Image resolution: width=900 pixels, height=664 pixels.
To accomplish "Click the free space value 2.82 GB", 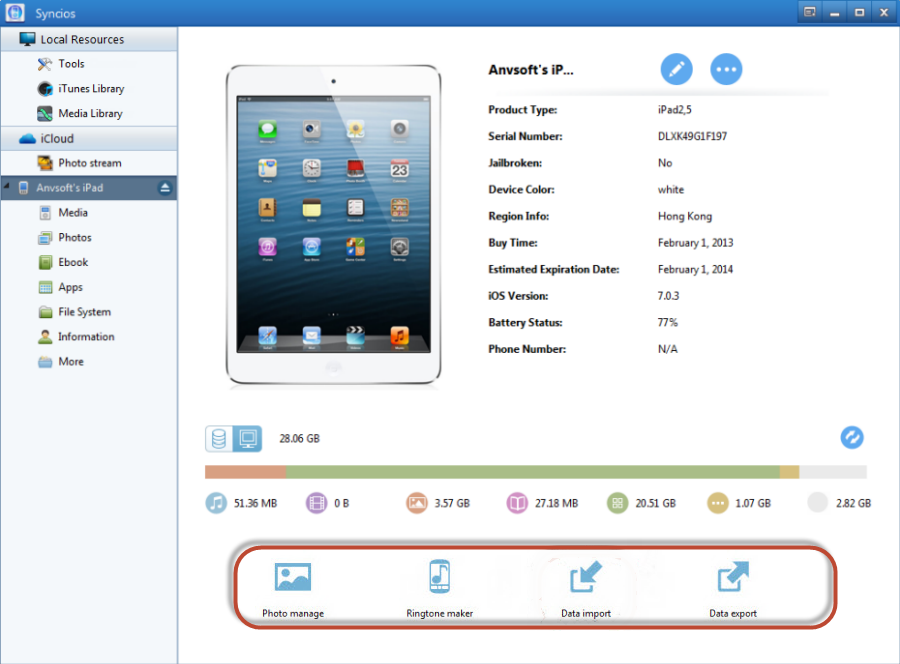I will [x=854, y=503].
